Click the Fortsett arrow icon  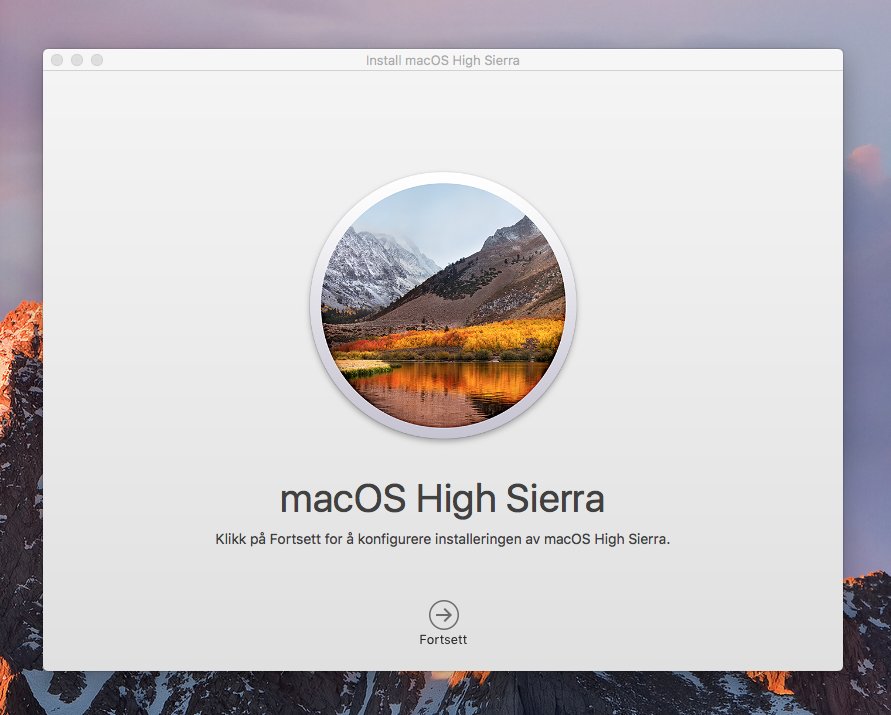tap(444, 614)
